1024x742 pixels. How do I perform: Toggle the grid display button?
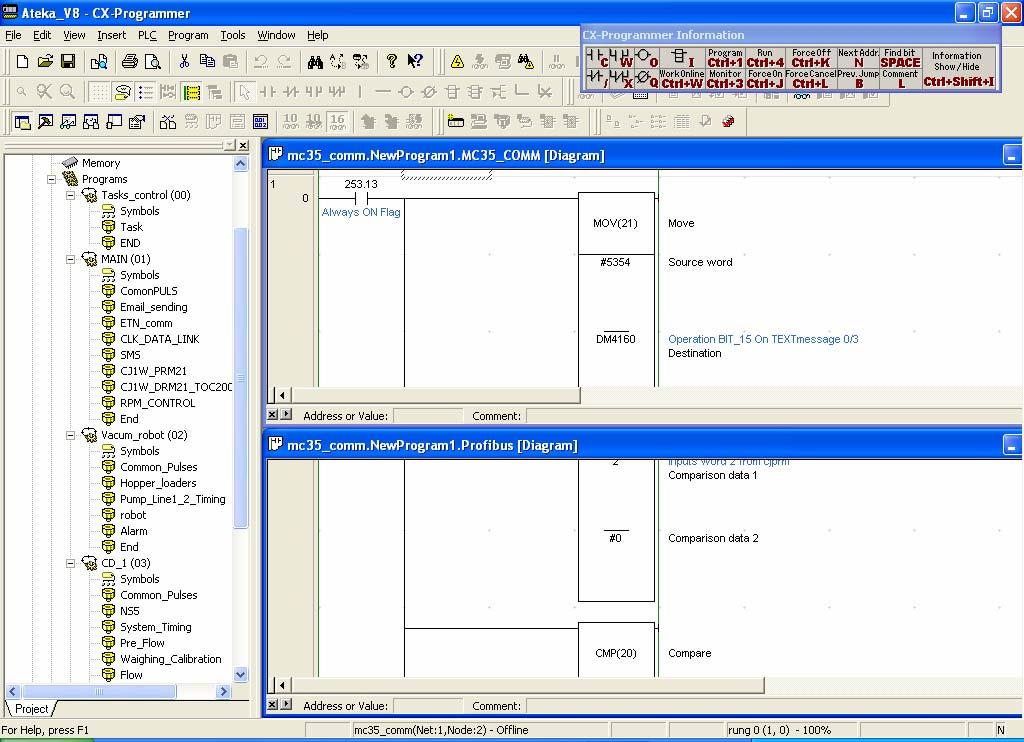pos(99,91)
